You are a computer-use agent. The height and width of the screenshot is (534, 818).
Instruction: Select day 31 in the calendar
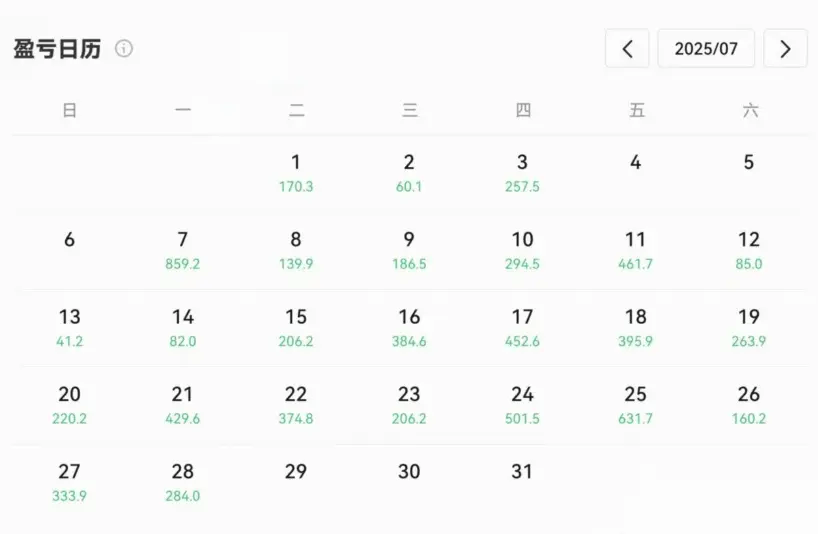coord(522,471)
